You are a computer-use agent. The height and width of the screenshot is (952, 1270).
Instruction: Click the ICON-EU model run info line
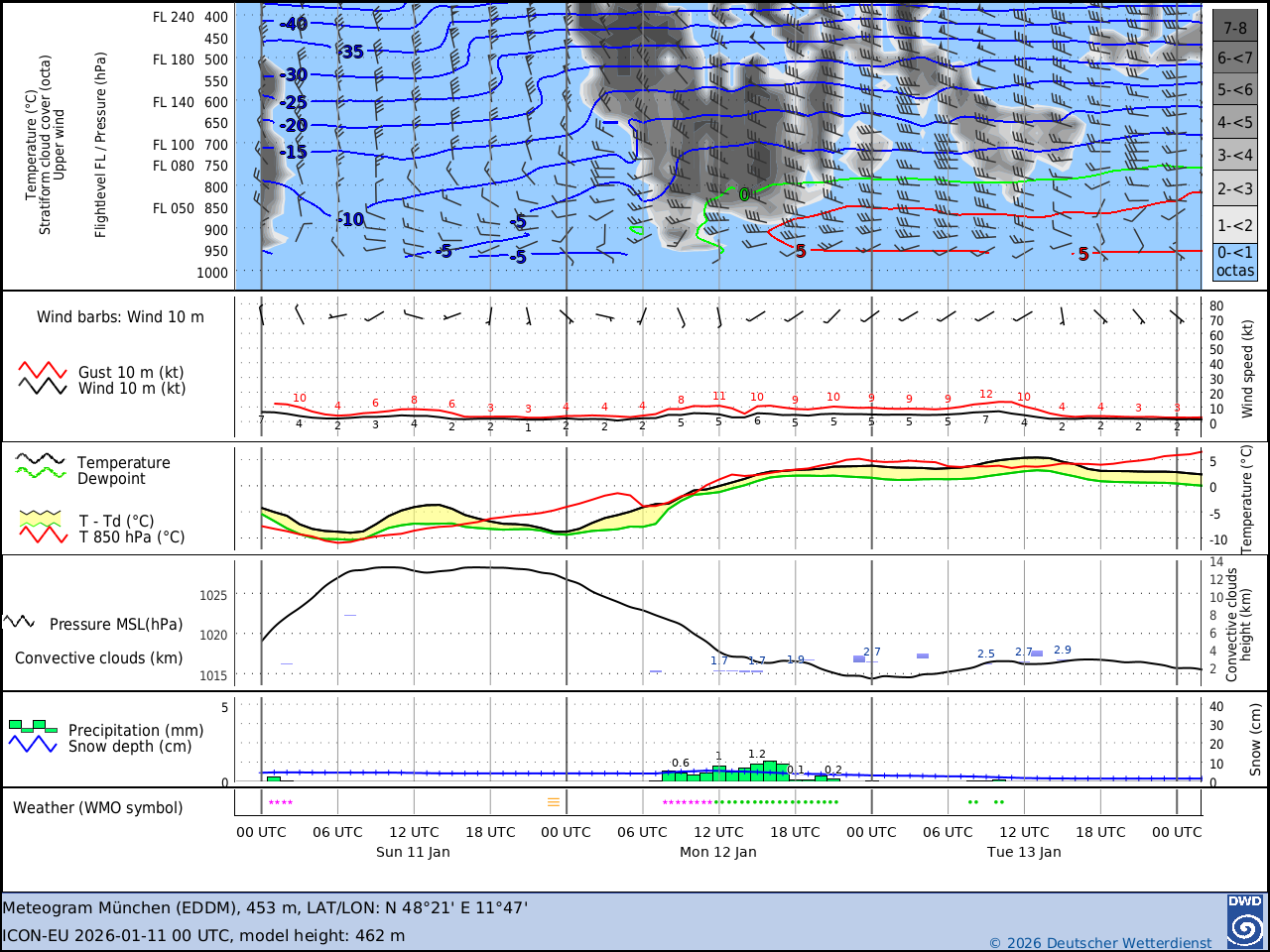[x=203, y=935]
